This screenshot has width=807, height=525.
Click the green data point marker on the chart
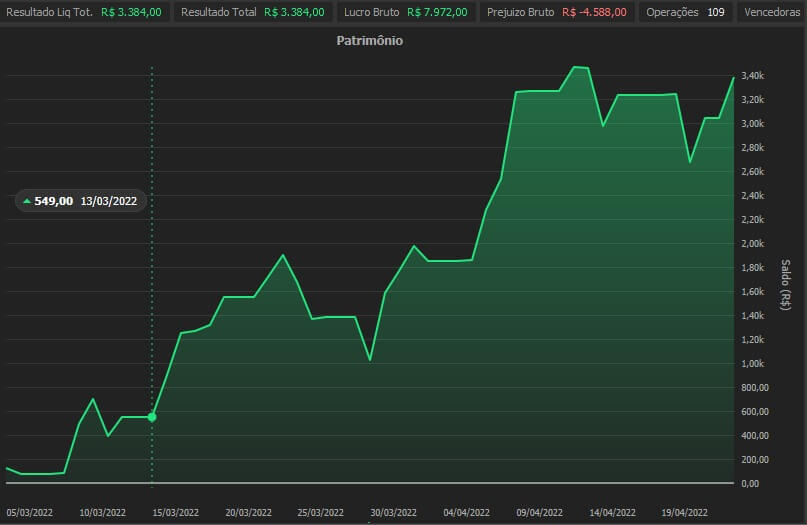click(x=152, y=417)
